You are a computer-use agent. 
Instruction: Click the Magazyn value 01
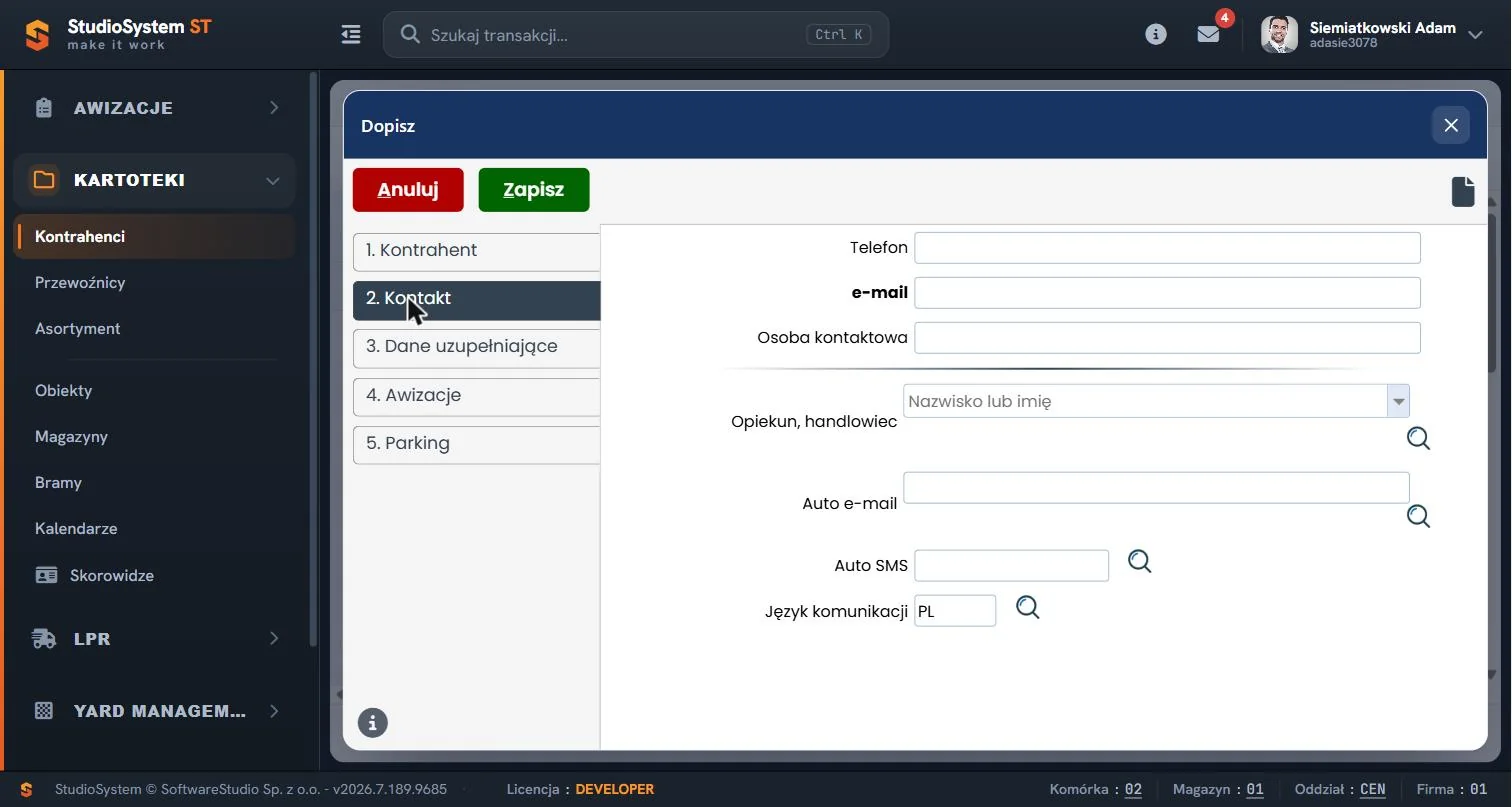pos(1255,790)
